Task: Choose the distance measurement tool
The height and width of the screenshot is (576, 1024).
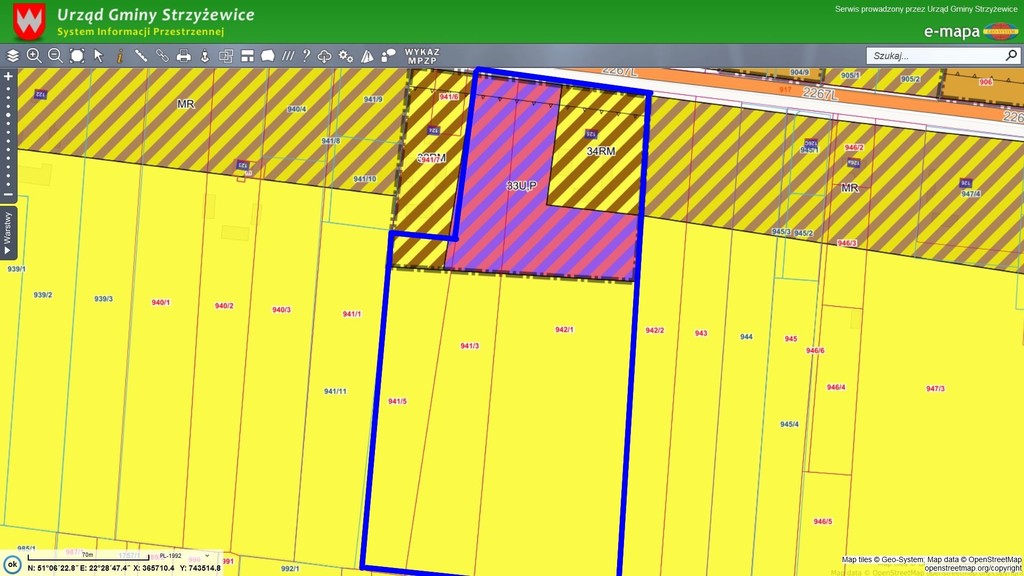Action: (141, 56)
